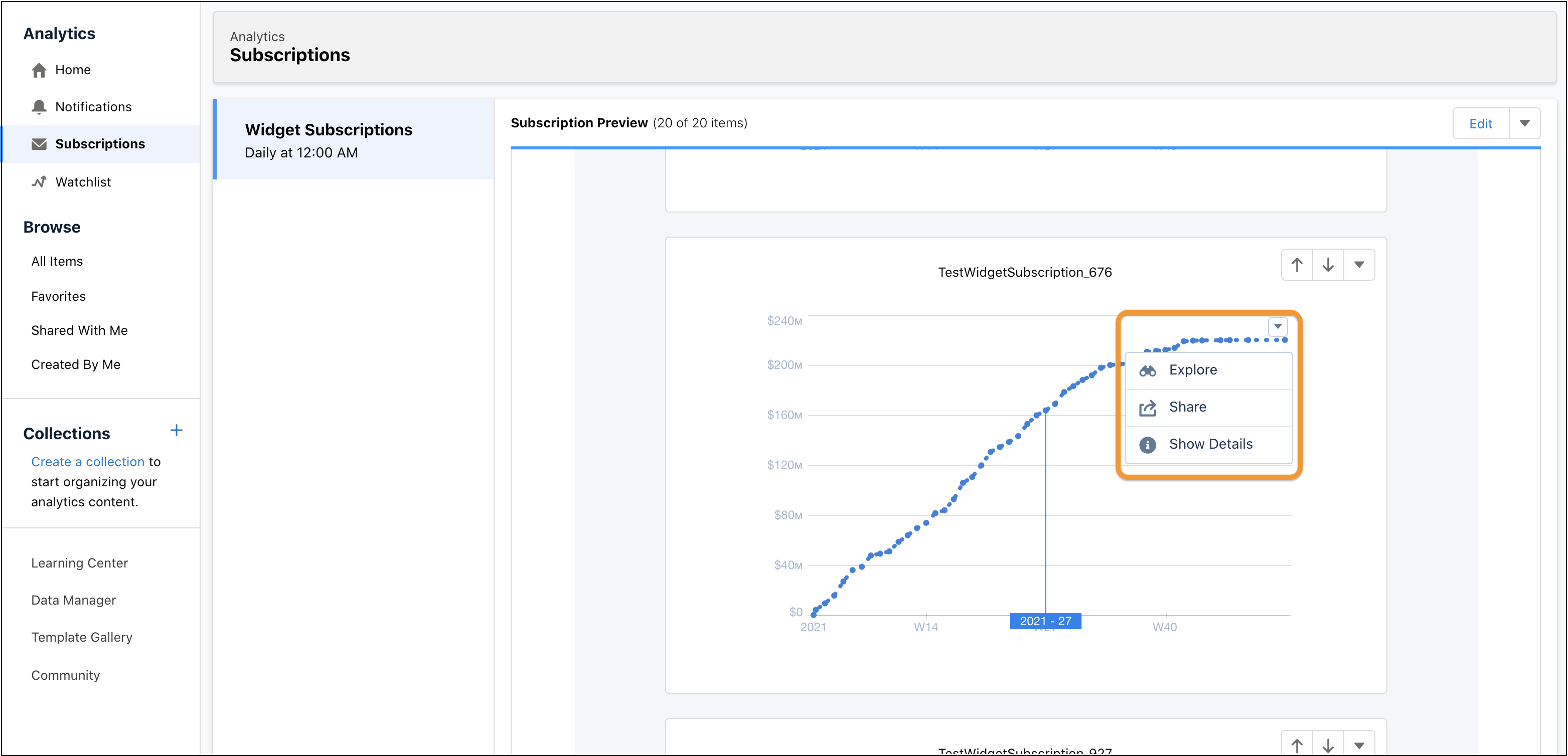Click the Show Details info icon
The height and width of the screenshot is (756, 1568).
click(x=1147, y=445)
